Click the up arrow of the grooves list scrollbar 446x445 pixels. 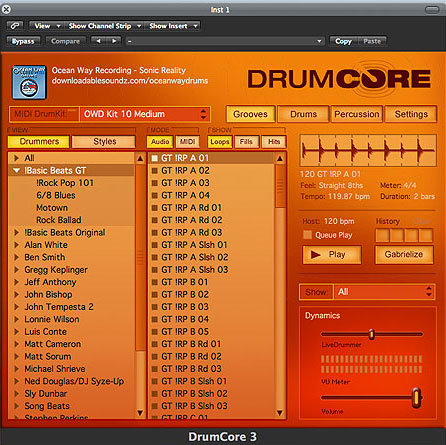pos(280,158)
